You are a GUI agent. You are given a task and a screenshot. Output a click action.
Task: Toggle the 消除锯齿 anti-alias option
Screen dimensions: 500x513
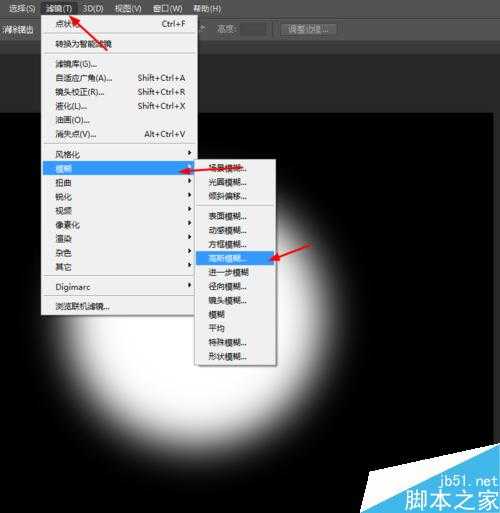(18, 30)
